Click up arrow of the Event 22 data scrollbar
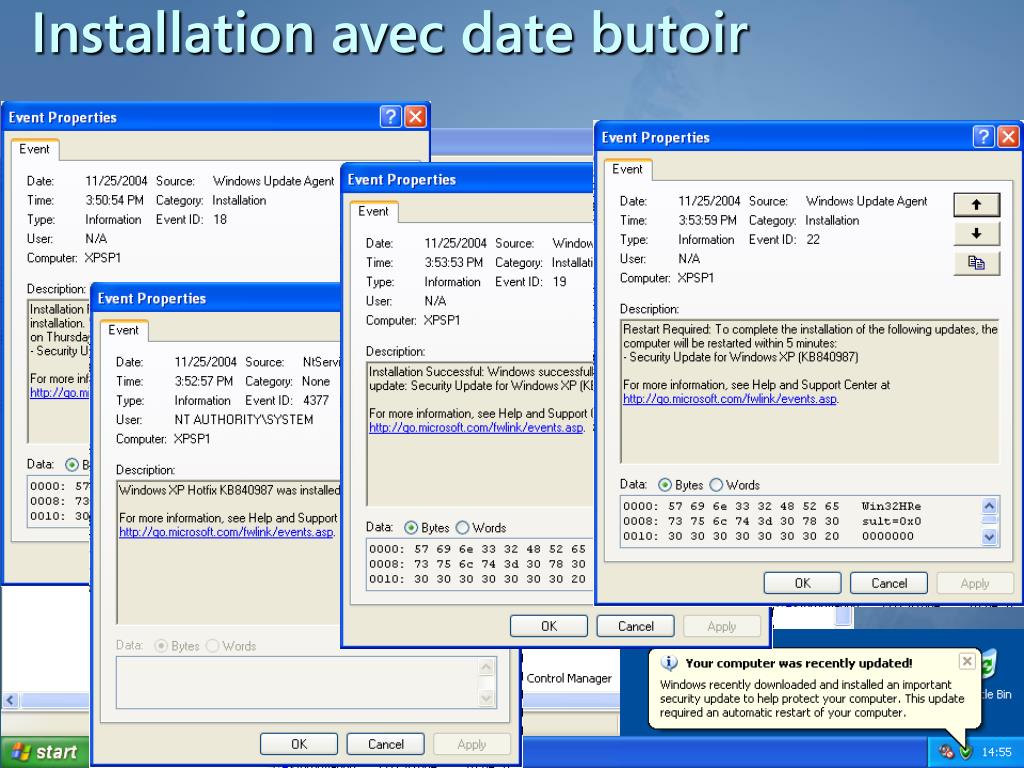 pos(989,506)
